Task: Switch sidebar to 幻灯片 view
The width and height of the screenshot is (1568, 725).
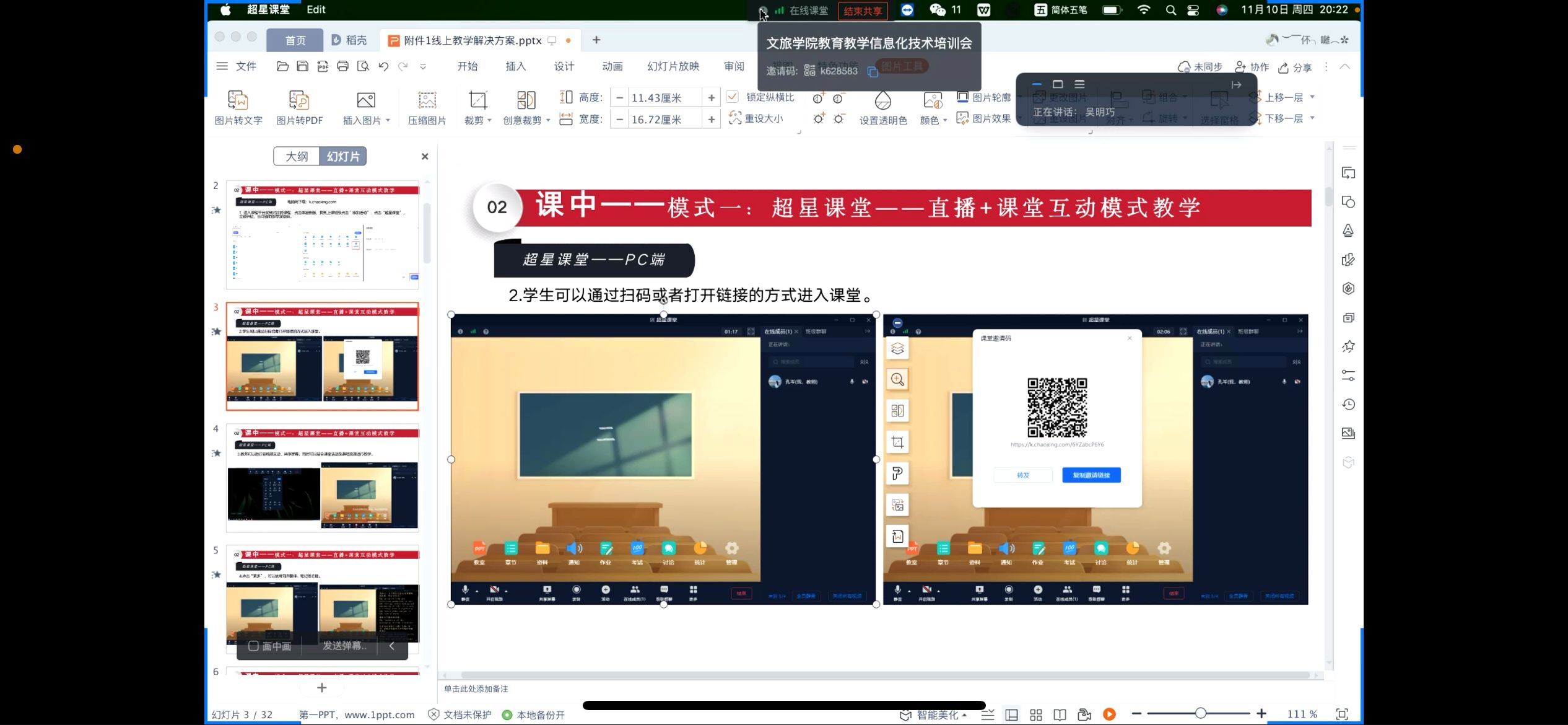Action: (x=343, y=156)
